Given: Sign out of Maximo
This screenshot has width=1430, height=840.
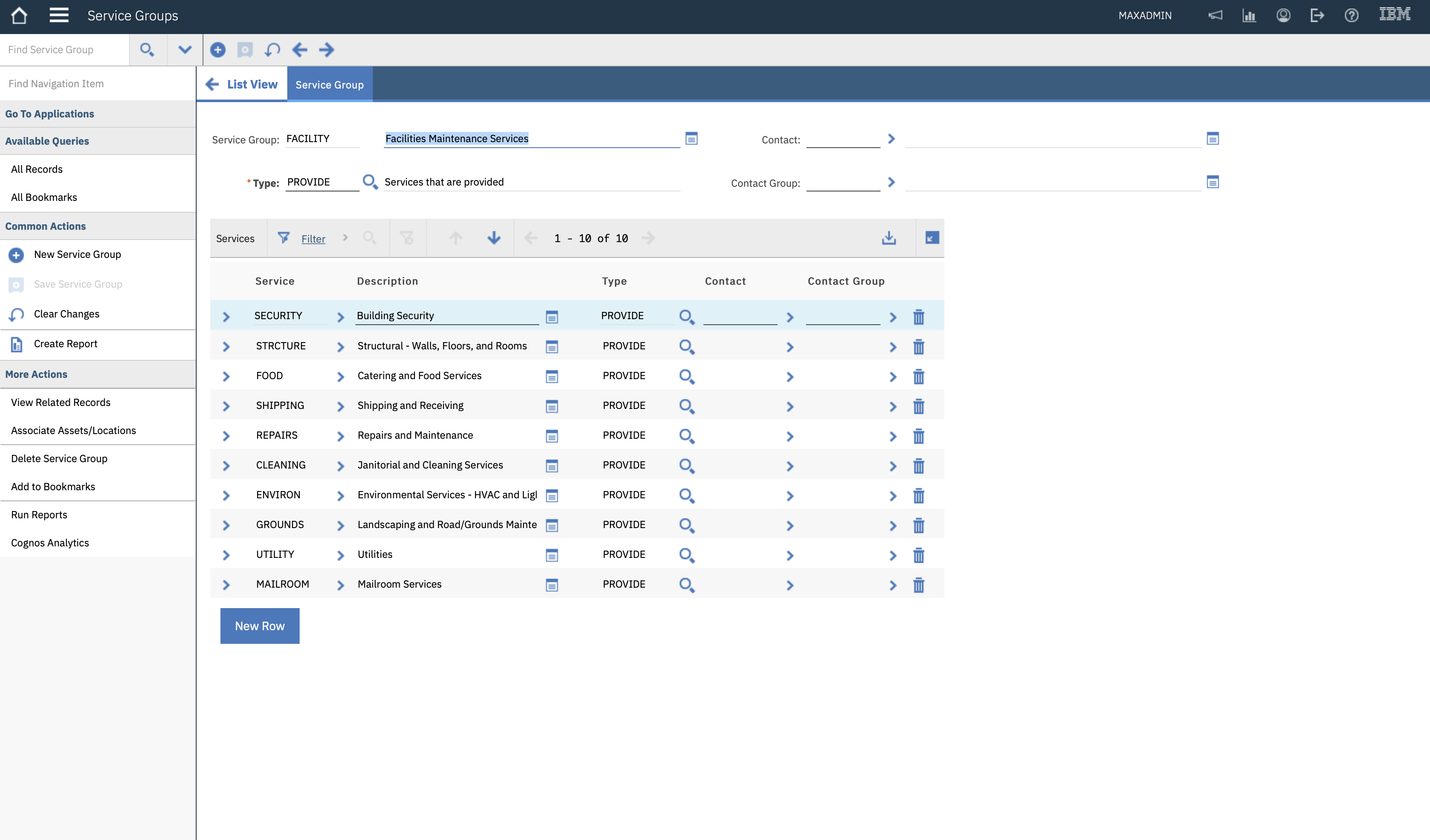Looking at the screenshot, I should pyautogui.click(x=1318, y=15).
